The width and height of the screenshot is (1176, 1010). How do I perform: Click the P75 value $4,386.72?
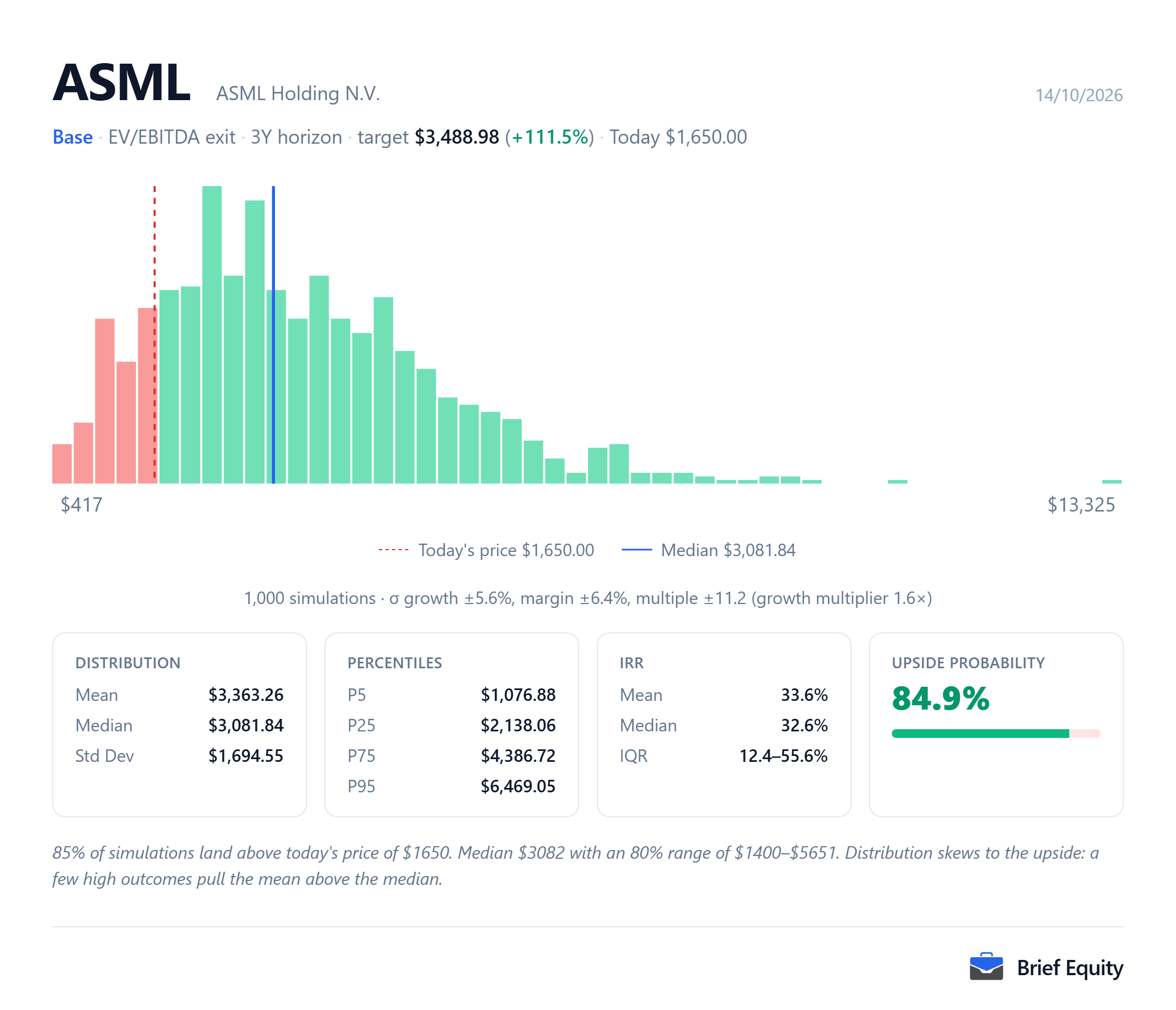pos(518,756)
